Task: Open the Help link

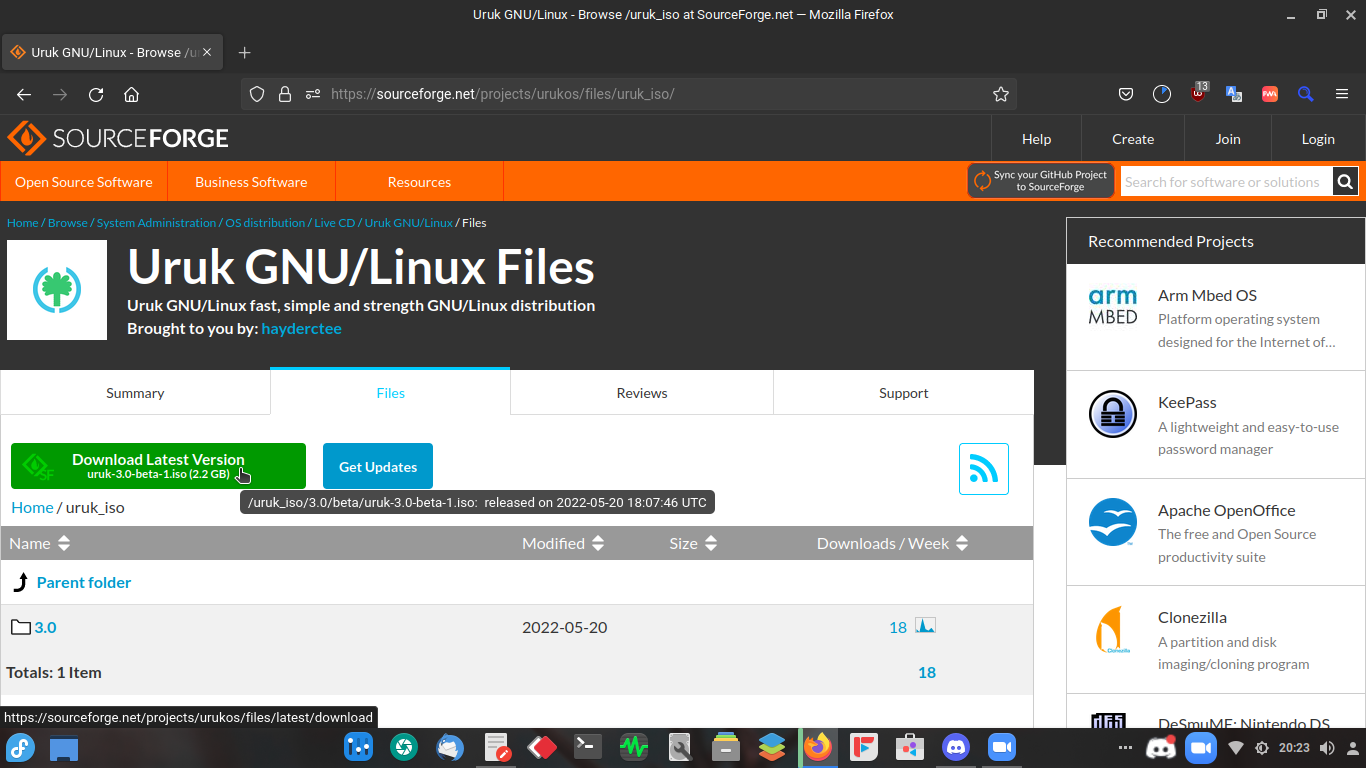Action: [1037, 139]
